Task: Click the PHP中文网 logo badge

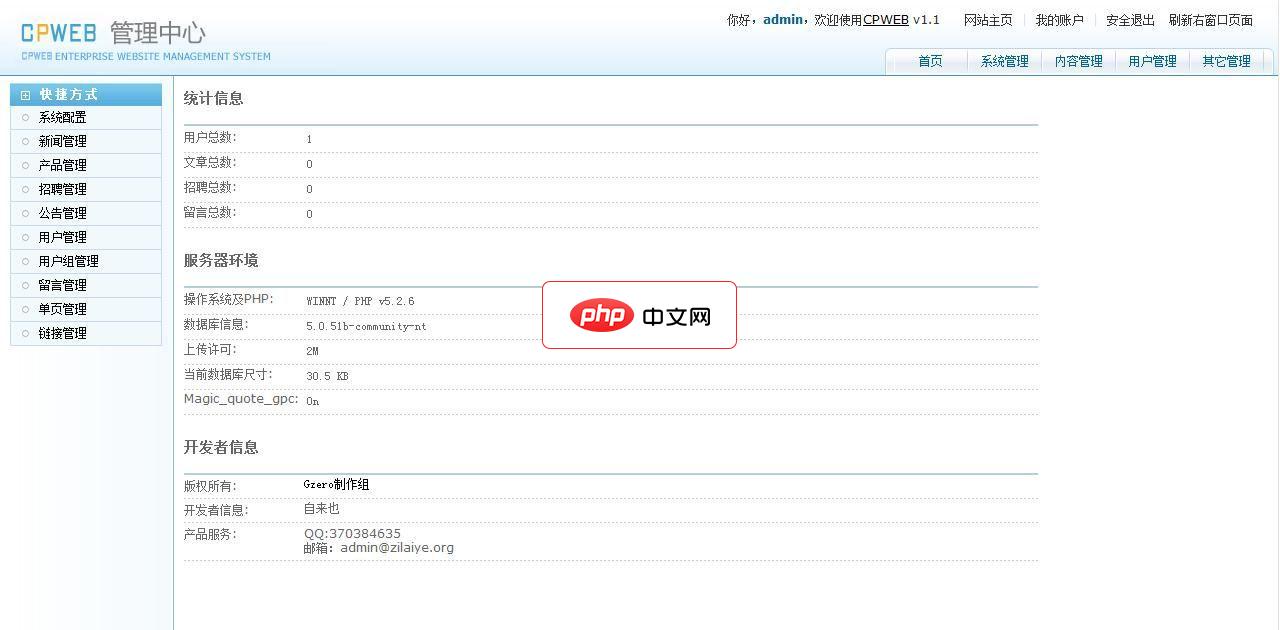Action: click(x=639, y=314)
